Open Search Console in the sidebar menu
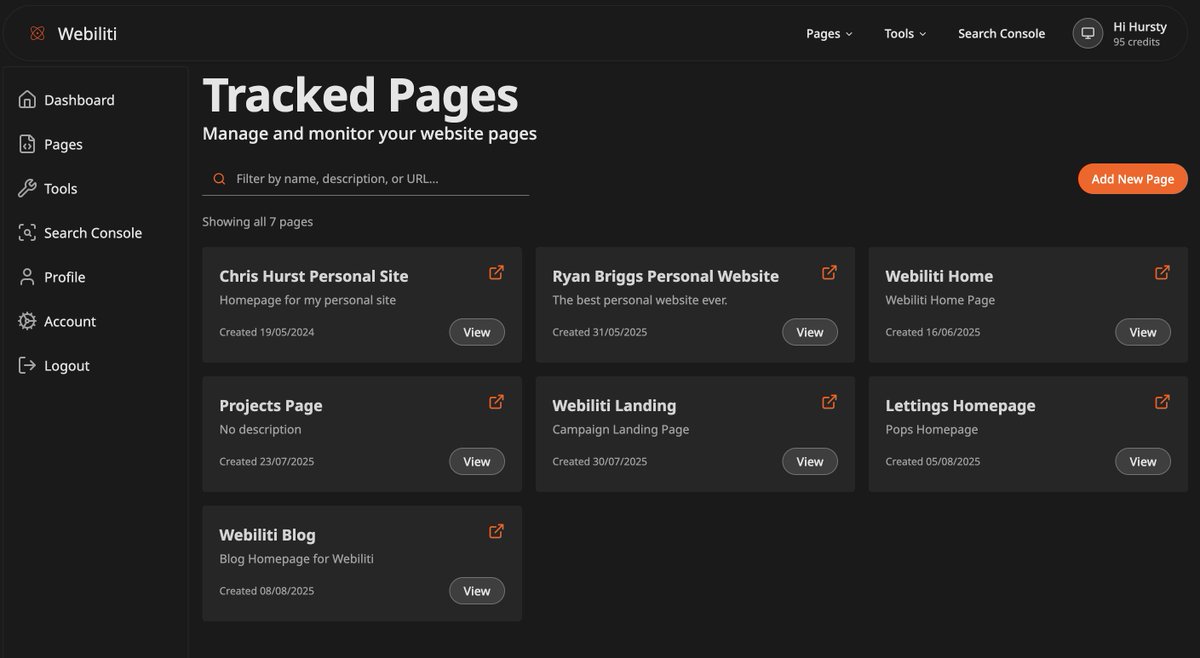Viewport: 1200px width, 658px height. click(x=93, y=233)
